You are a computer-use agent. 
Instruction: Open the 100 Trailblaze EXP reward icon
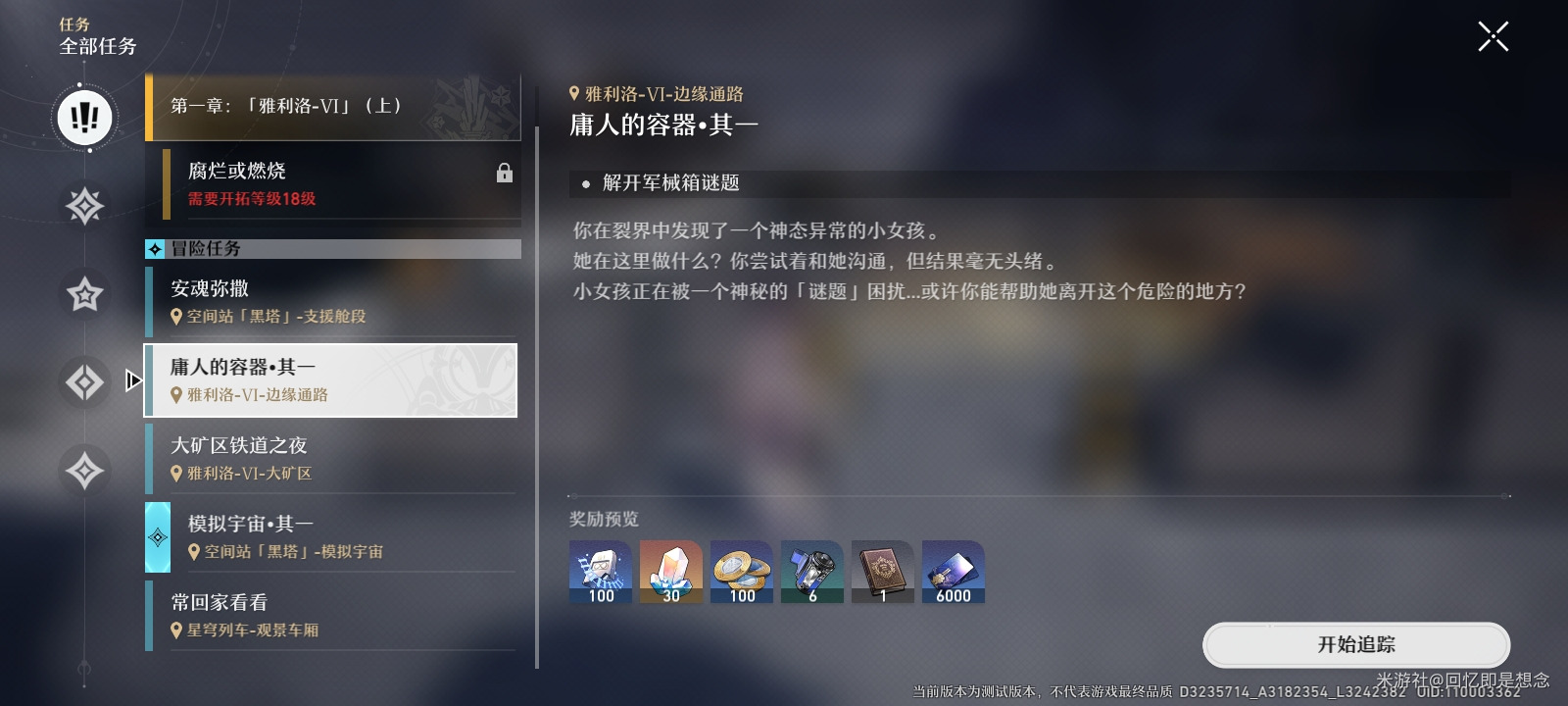(x=601, y=572)
